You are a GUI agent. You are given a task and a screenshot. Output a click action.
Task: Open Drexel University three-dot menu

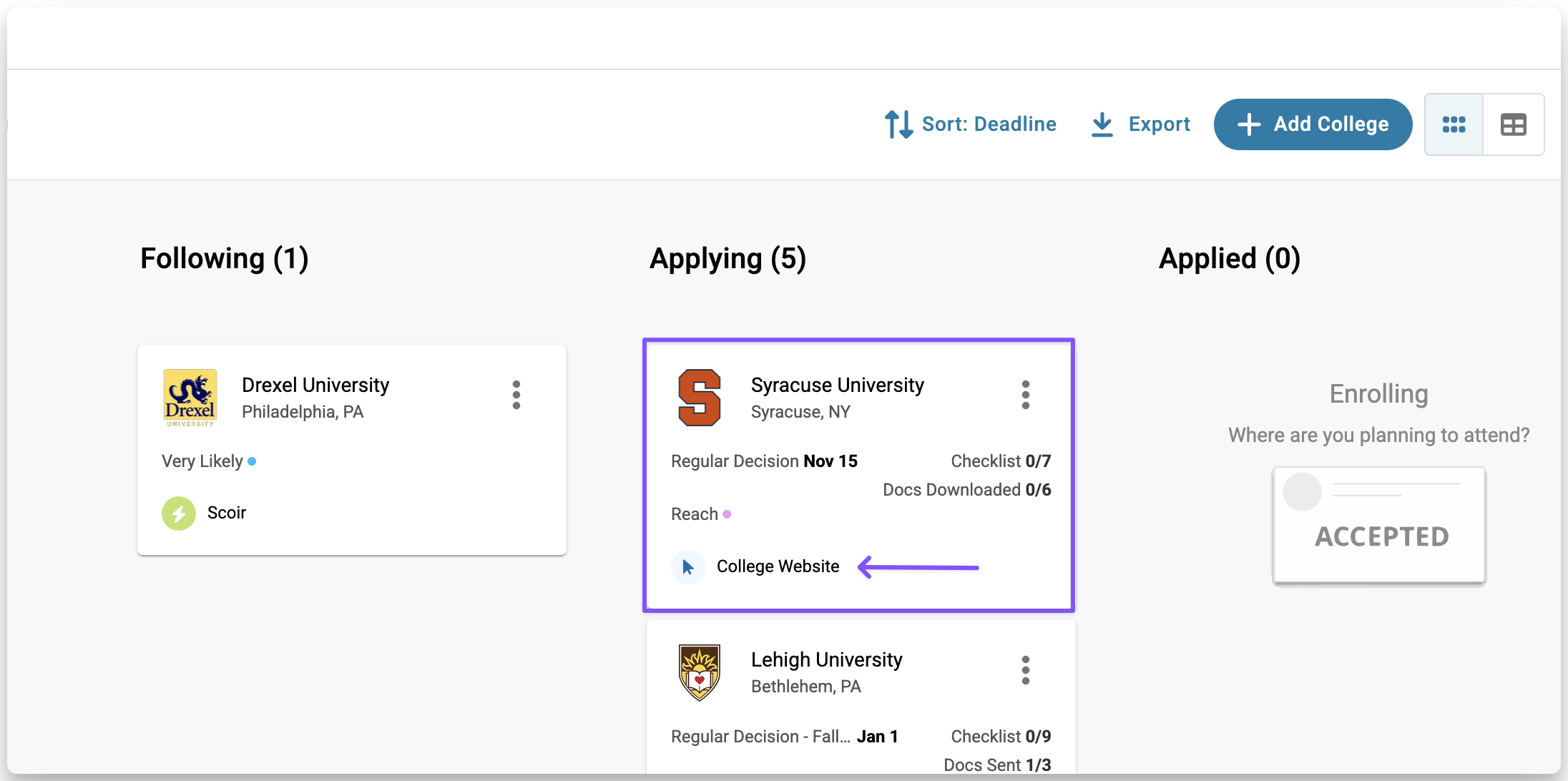click(516, 395)
